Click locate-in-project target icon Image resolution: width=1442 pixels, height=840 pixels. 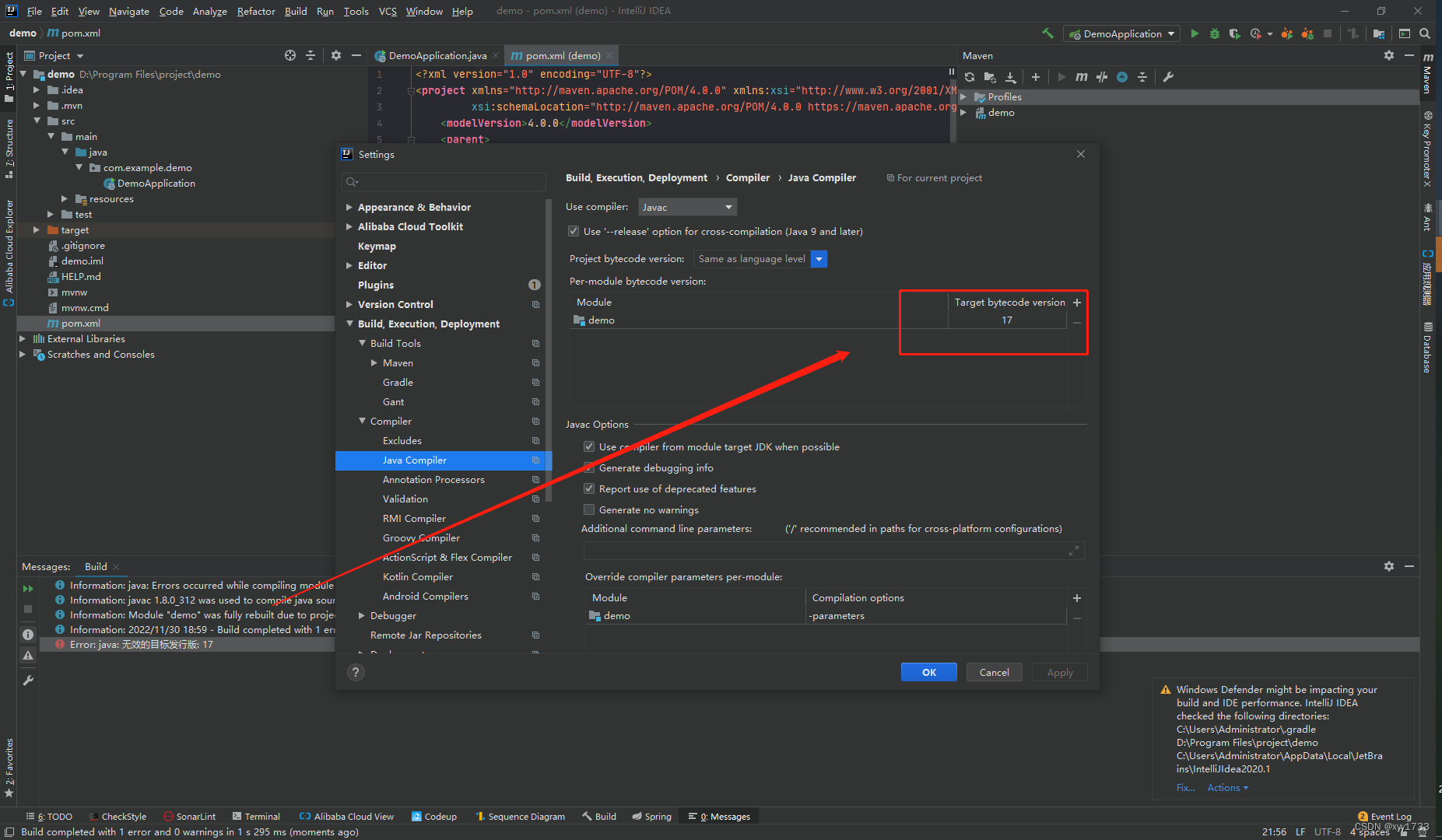click(x=290, y=55)
